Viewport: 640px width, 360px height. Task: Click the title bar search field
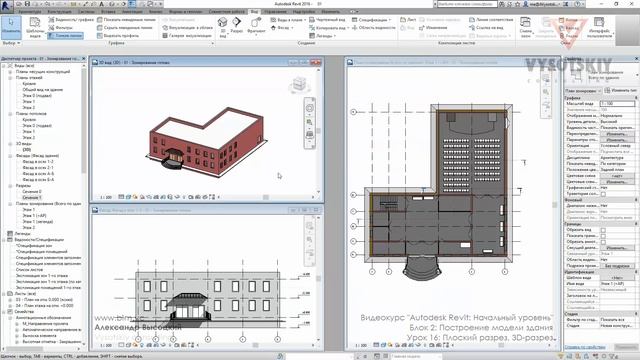[467, 4]
